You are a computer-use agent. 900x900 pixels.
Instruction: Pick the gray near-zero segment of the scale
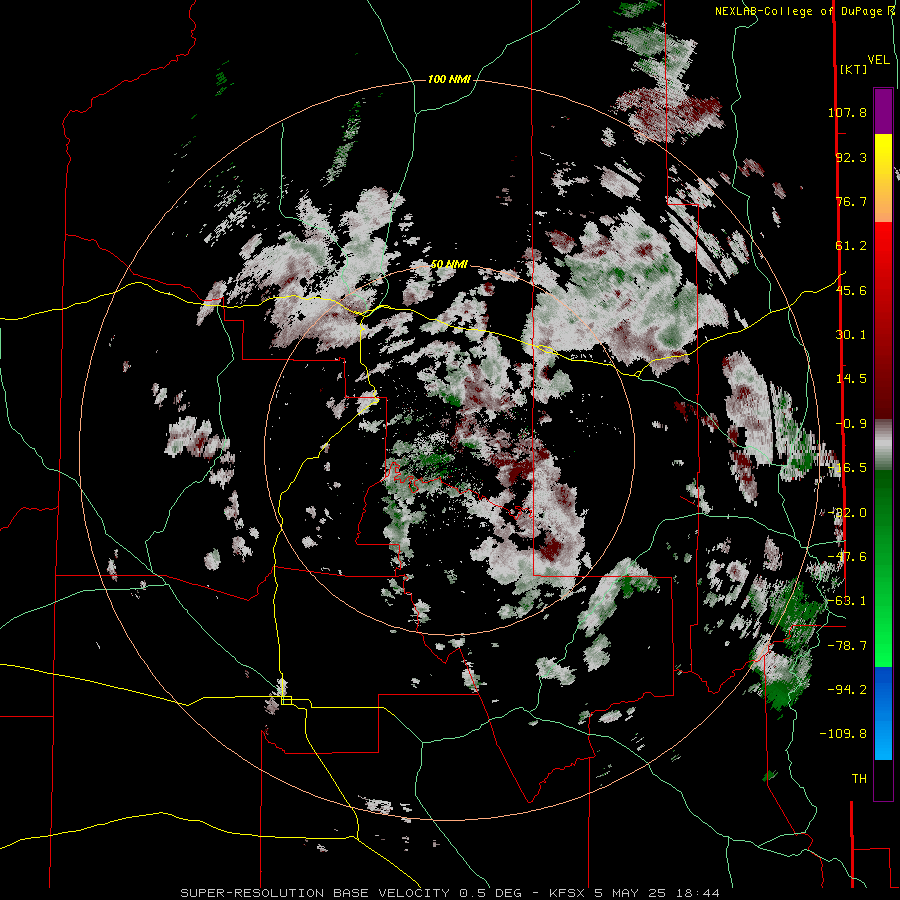click(883, 445)
